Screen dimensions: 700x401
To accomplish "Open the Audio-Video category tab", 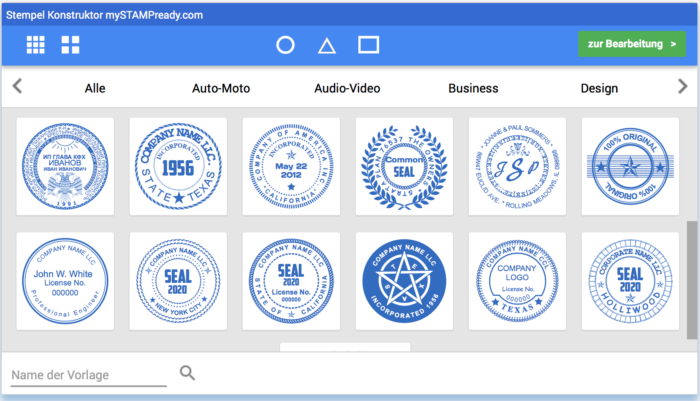I will 347,88.
